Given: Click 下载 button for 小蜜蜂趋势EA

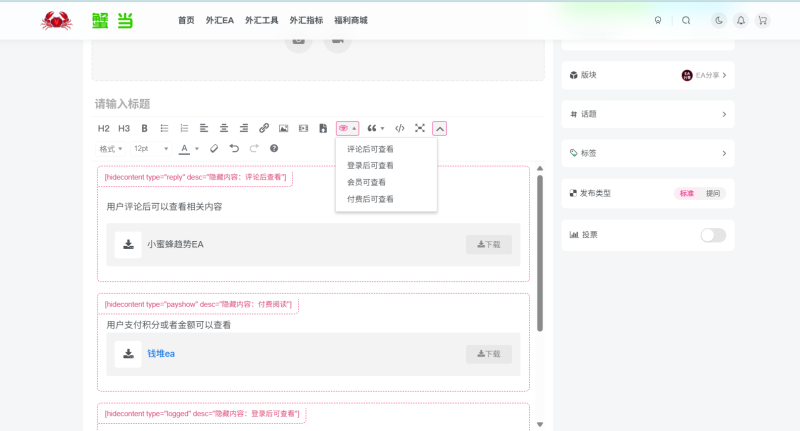Looking at the screenshot, I should coord(489,245).
